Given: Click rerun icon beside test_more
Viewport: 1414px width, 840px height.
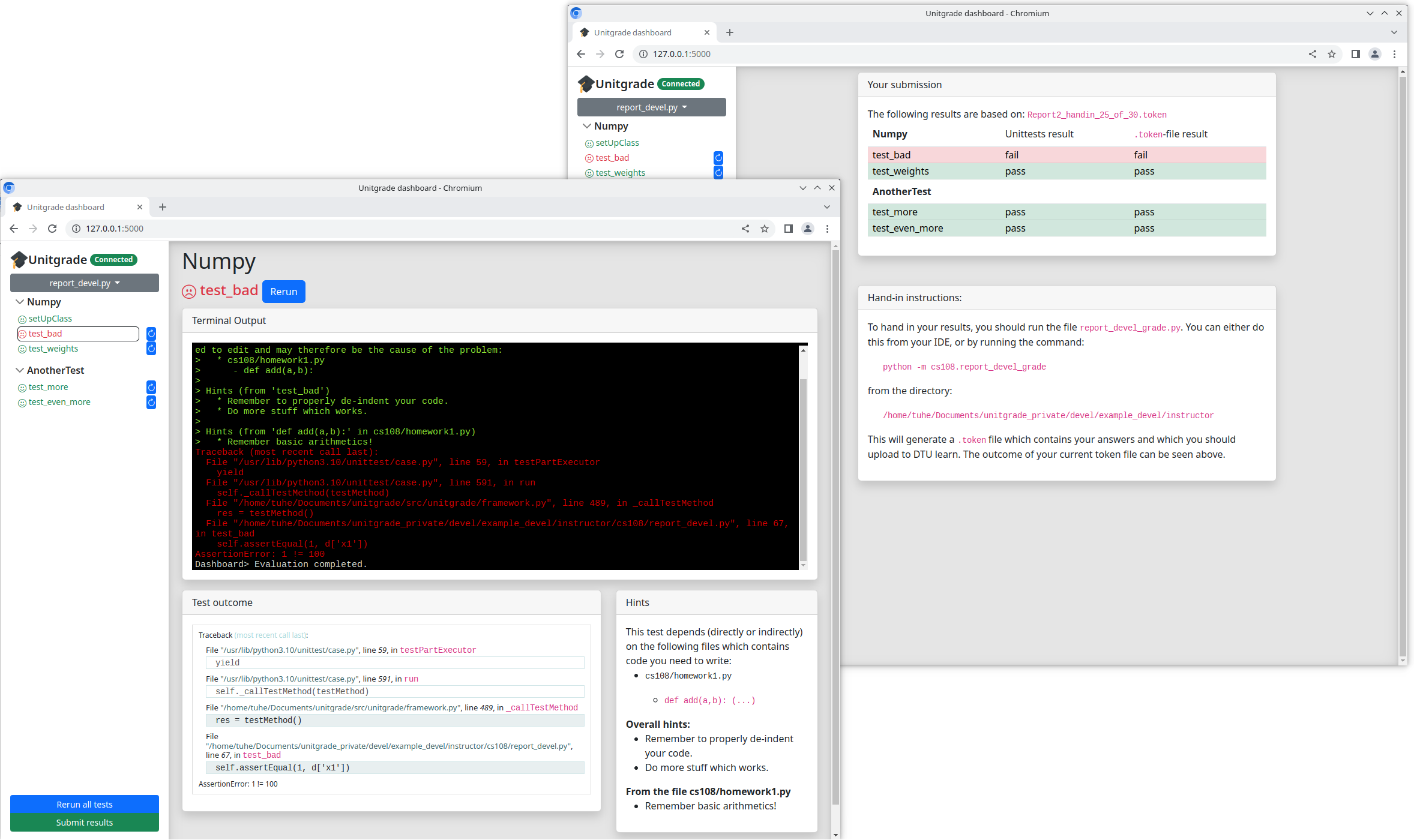Looking at the screenshot, I should (x=151, y=387).
